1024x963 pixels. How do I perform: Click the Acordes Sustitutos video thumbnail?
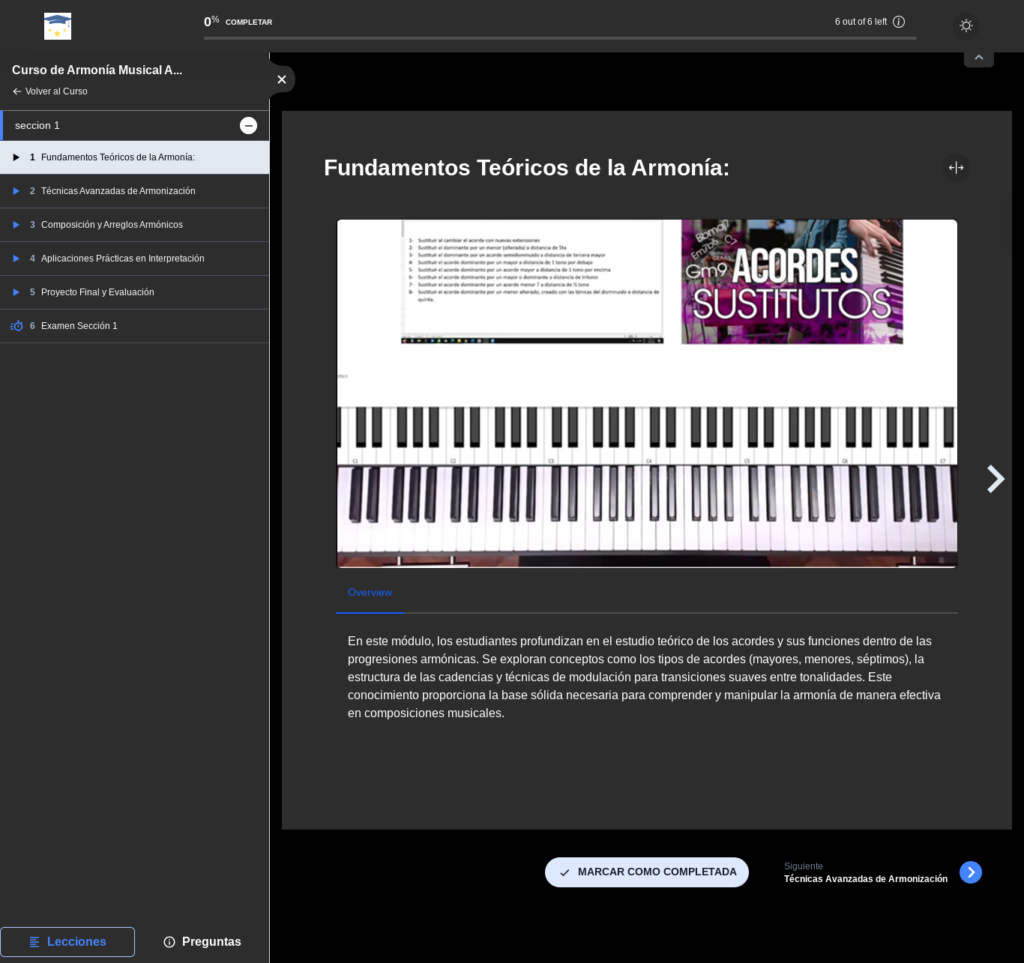(792, 281)
